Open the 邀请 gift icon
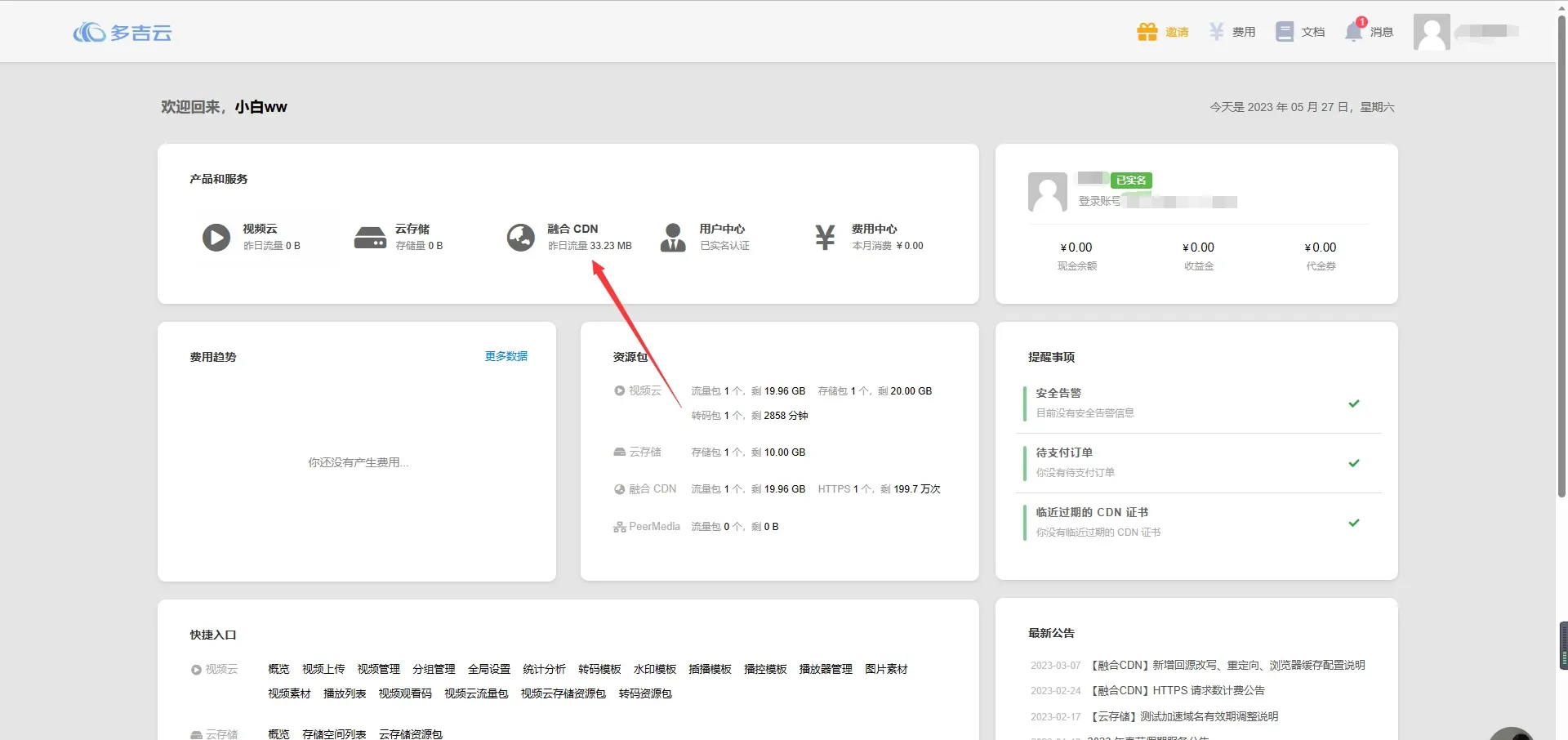The image size is (1568, 740). [x=1147, y=32]
